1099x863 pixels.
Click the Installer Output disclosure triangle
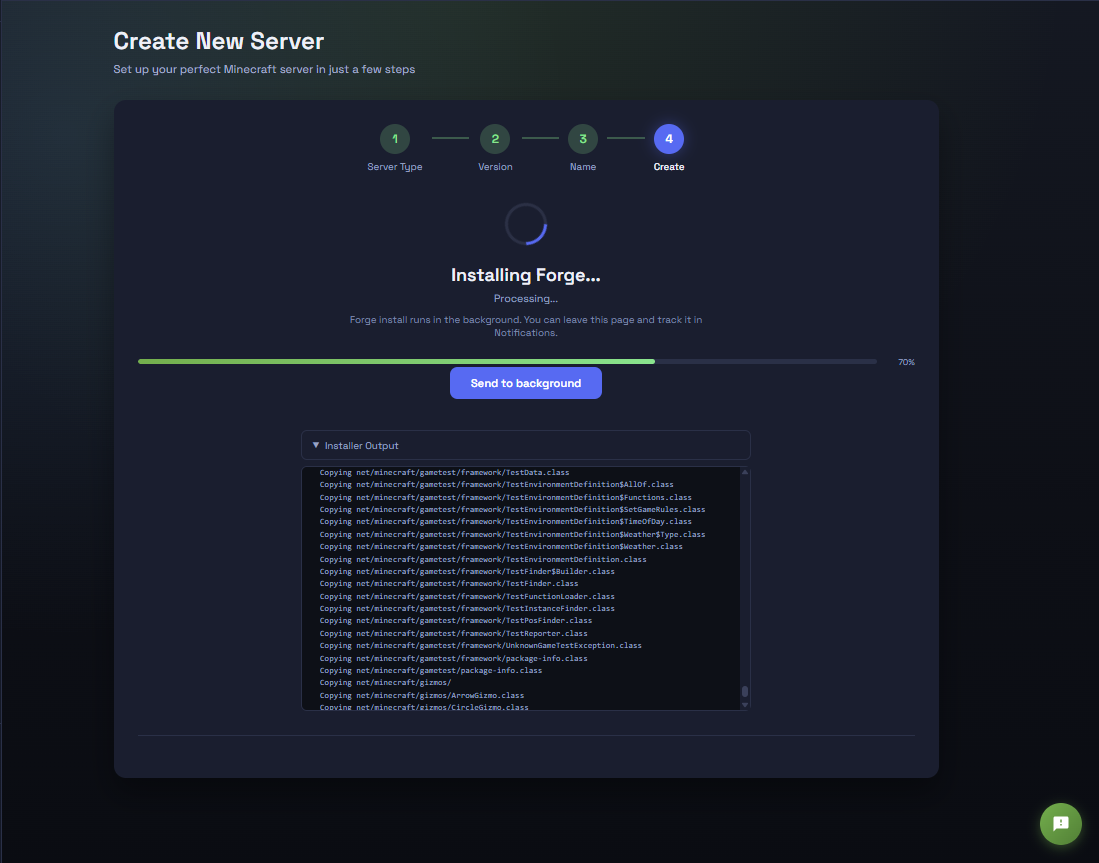click(316, 444)
